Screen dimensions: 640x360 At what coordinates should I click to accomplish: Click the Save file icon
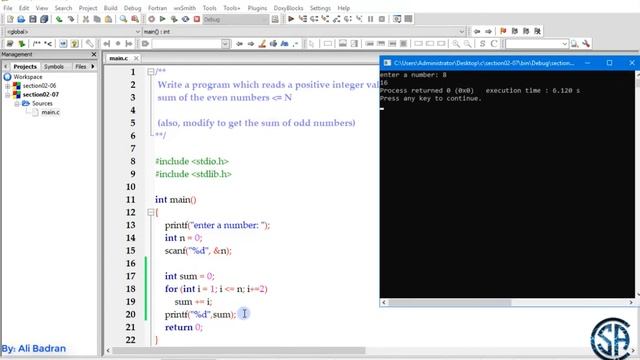tap(33, 19)
